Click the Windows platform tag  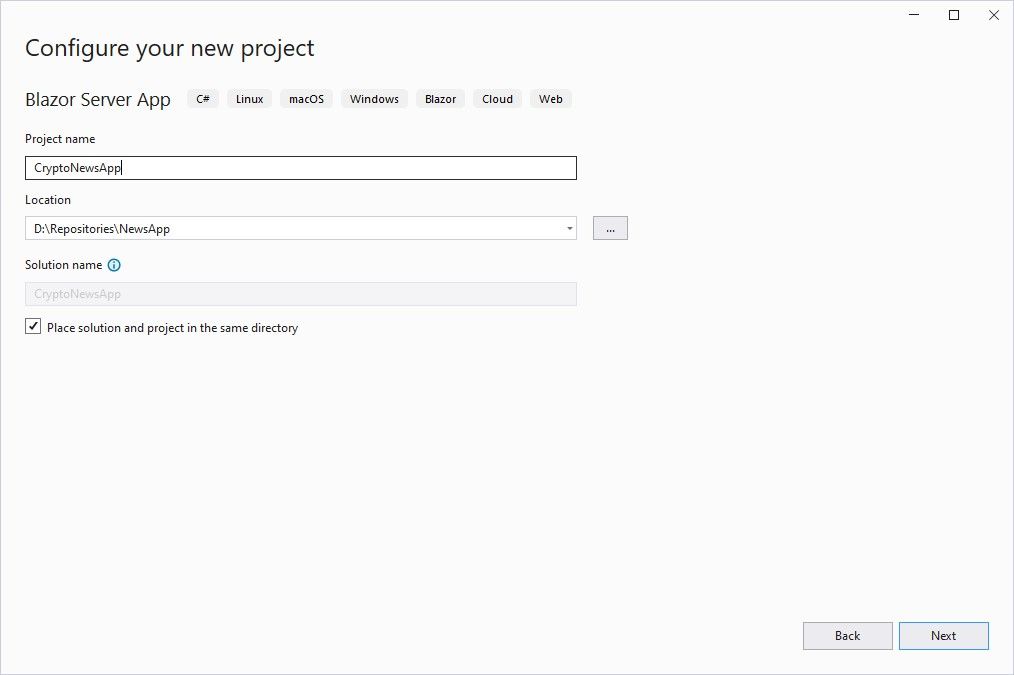click(373, 98)
